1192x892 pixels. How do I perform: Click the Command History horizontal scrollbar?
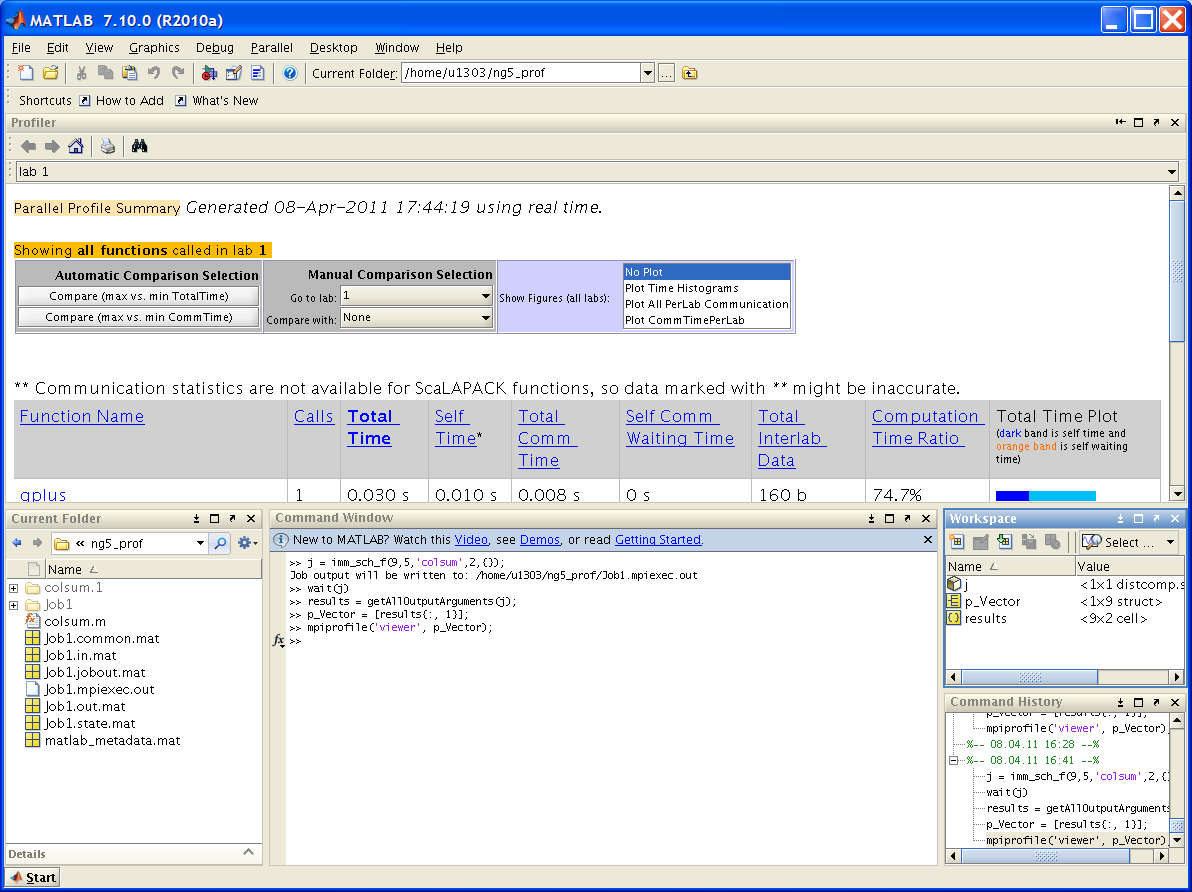(1045, 856)
